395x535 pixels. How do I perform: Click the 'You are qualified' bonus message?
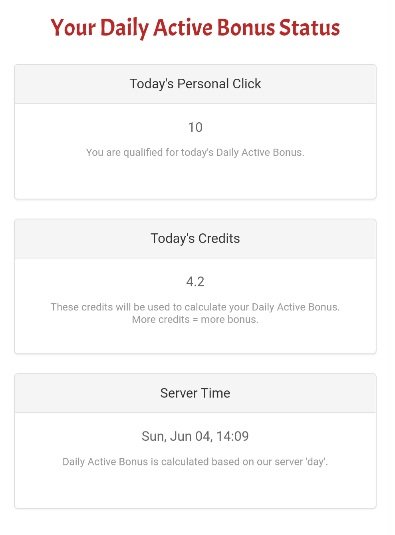195,153
